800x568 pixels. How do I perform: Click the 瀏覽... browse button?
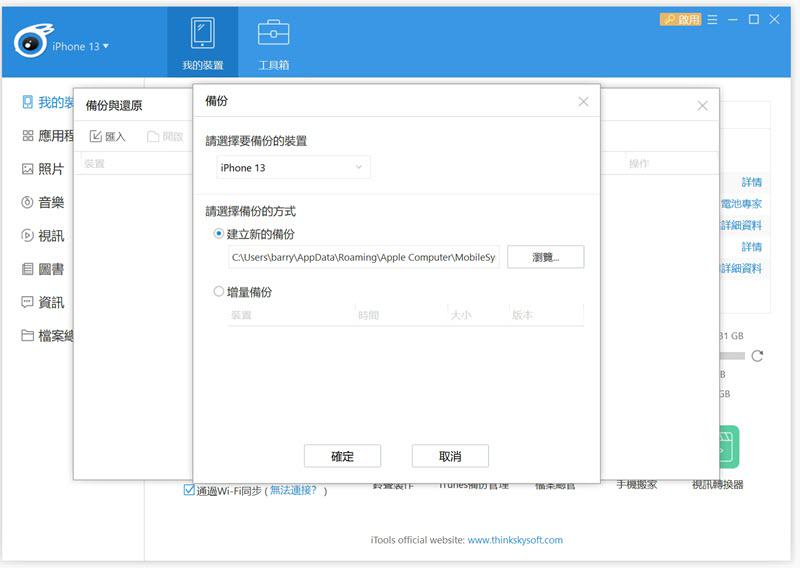[x=545, y=257]
